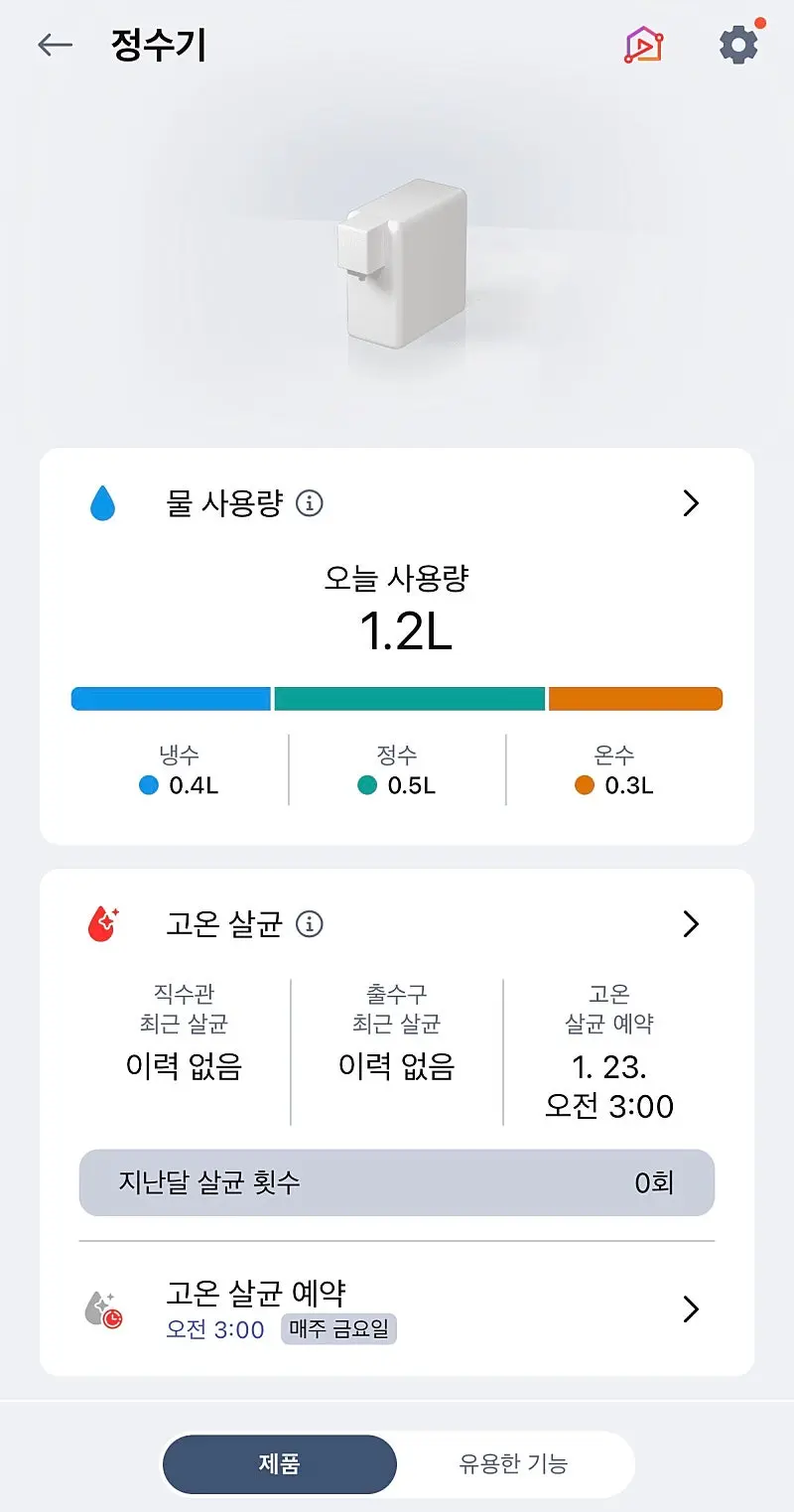Image resolution: width=794 pixels, height=1512 pixels.
Task: Open the settings gear icon
Action: (738, 46)
